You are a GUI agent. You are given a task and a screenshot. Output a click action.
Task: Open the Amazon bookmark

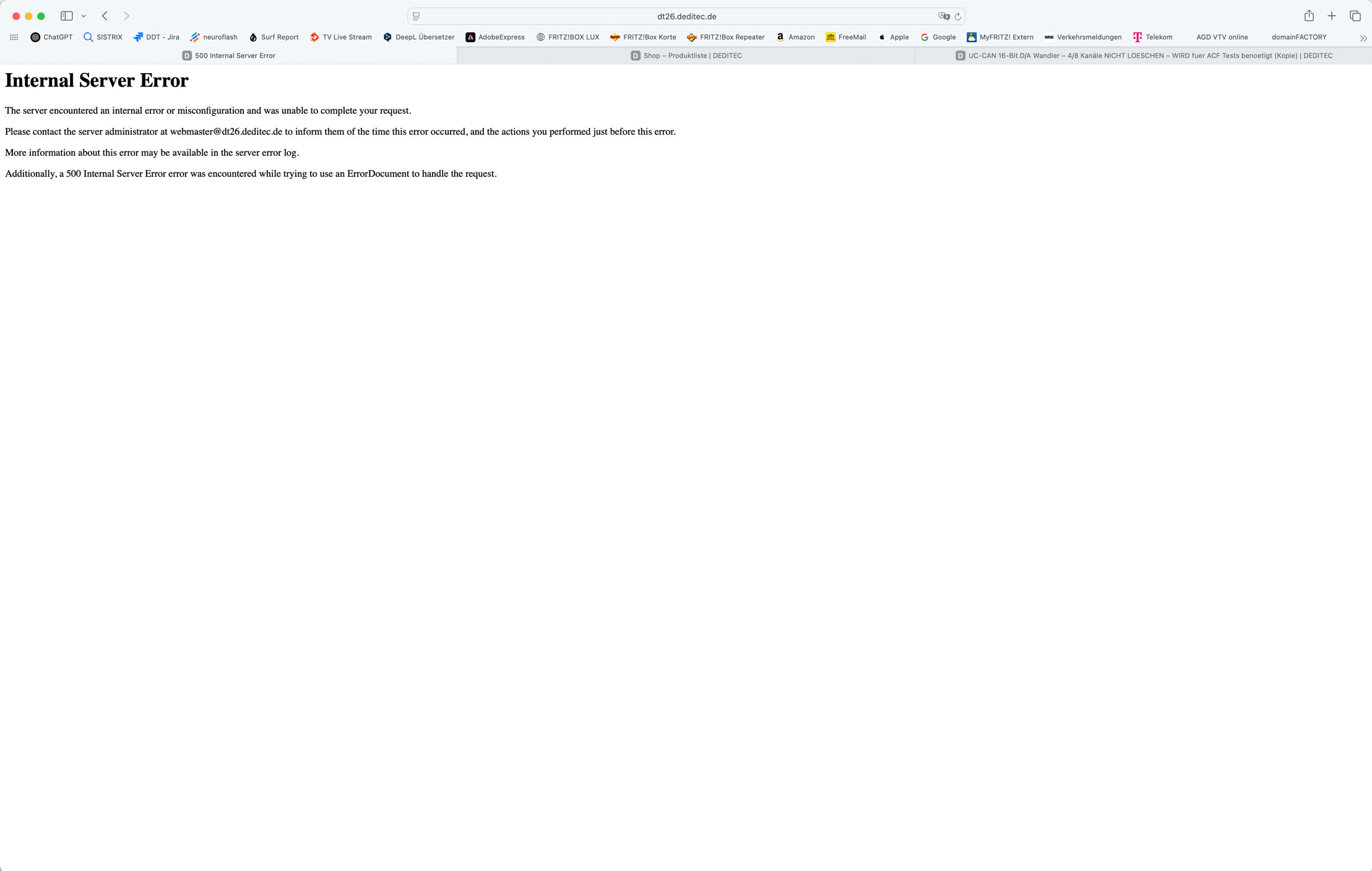tap(795, 37)
